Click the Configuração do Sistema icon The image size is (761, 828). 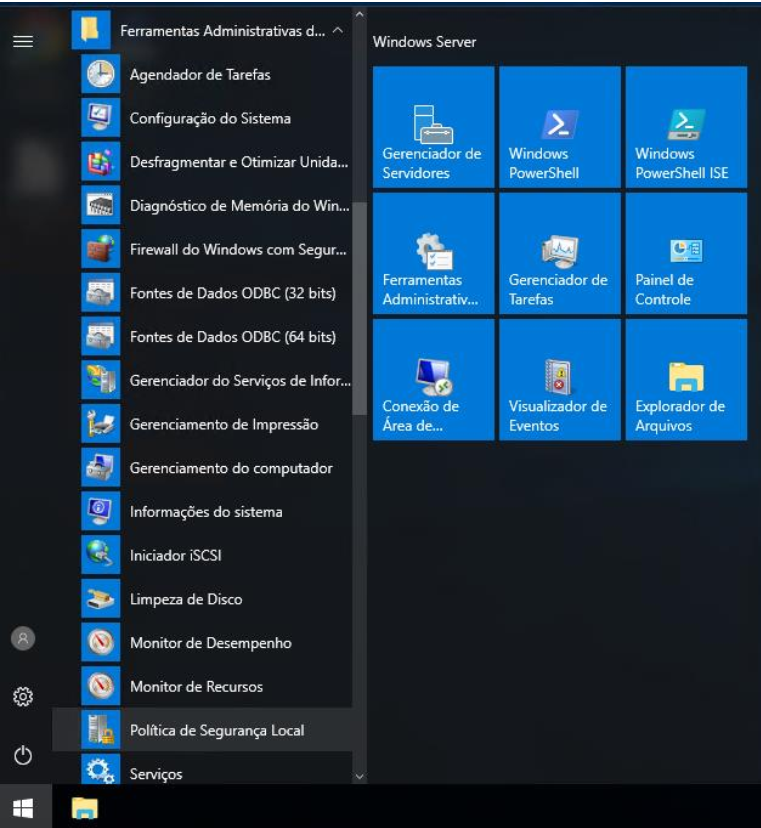point(100,118)
